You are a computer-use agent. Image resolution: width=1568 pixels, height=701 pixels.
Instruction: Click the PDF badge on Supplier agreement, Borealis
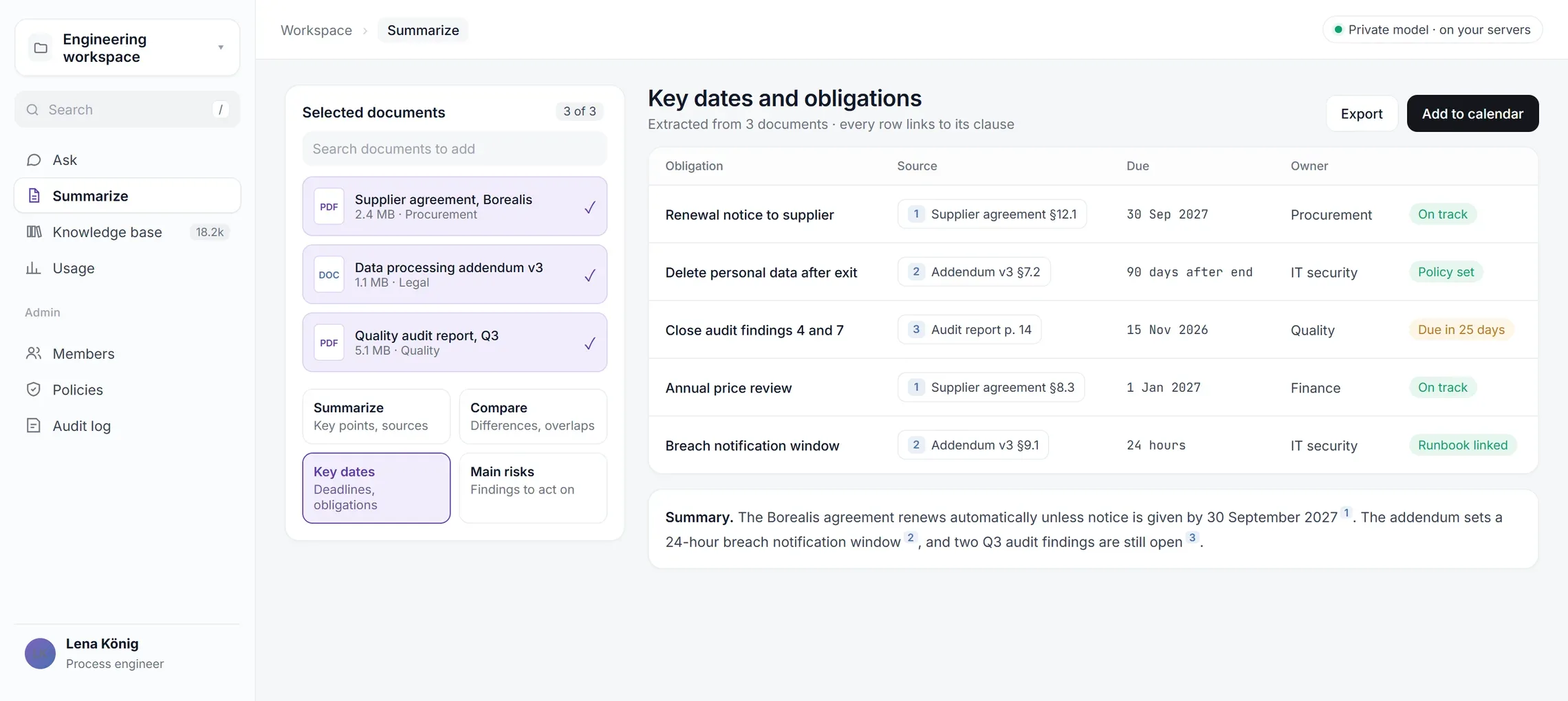[329, 207]
